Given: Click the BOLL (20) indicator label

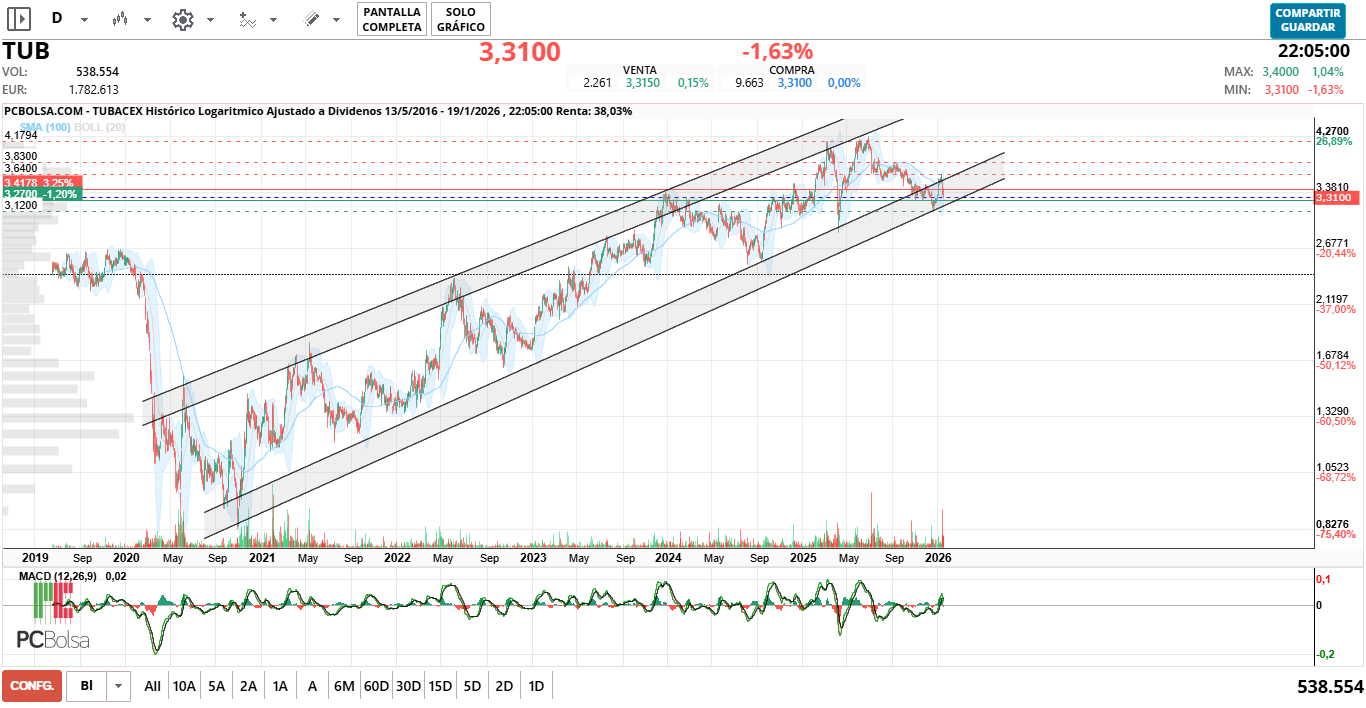Looking at the screenshot, I should point(99,127).
